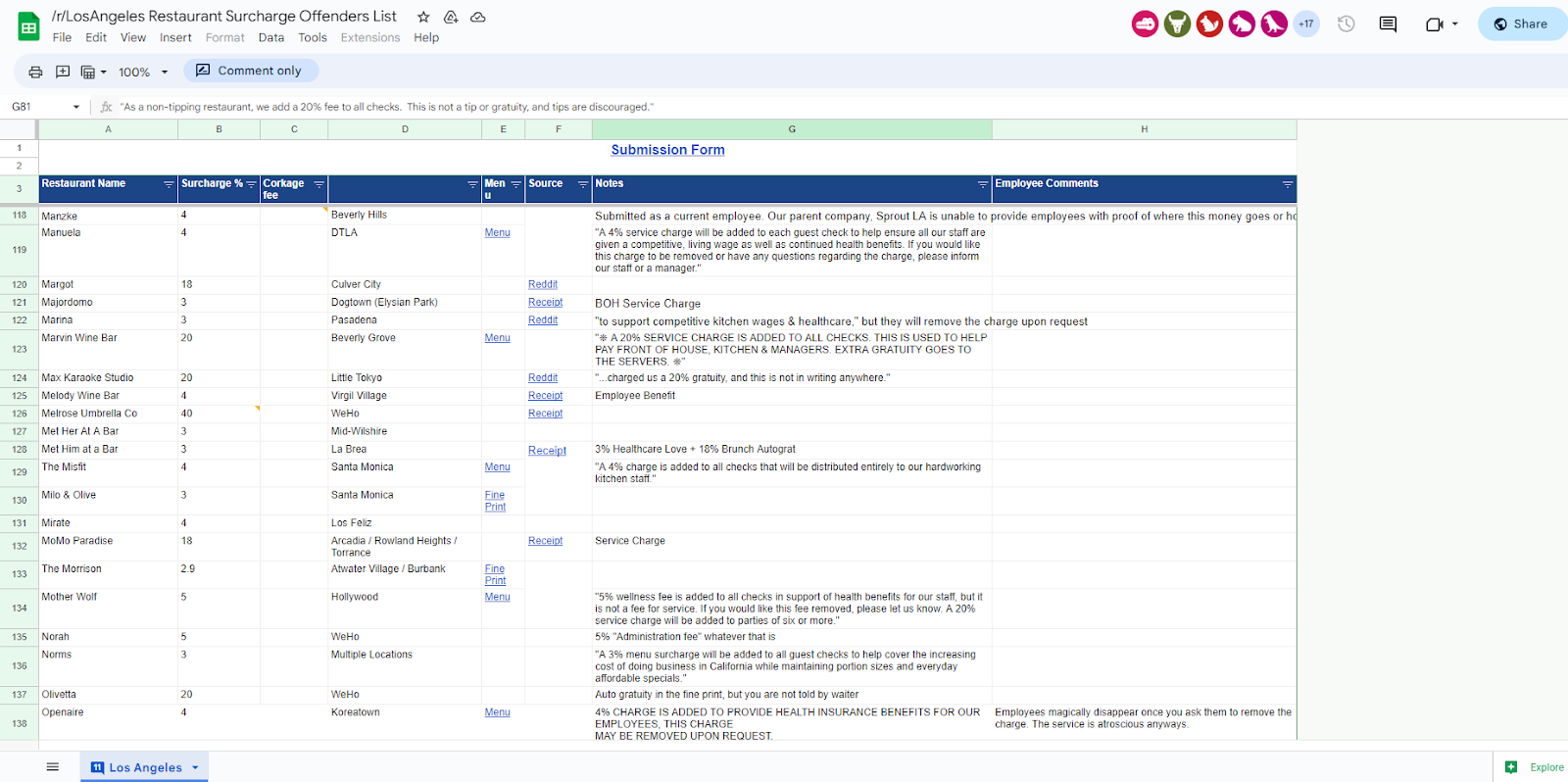Open the Explore panel
The image size is (1568, 782).
tap(1535, 767)
